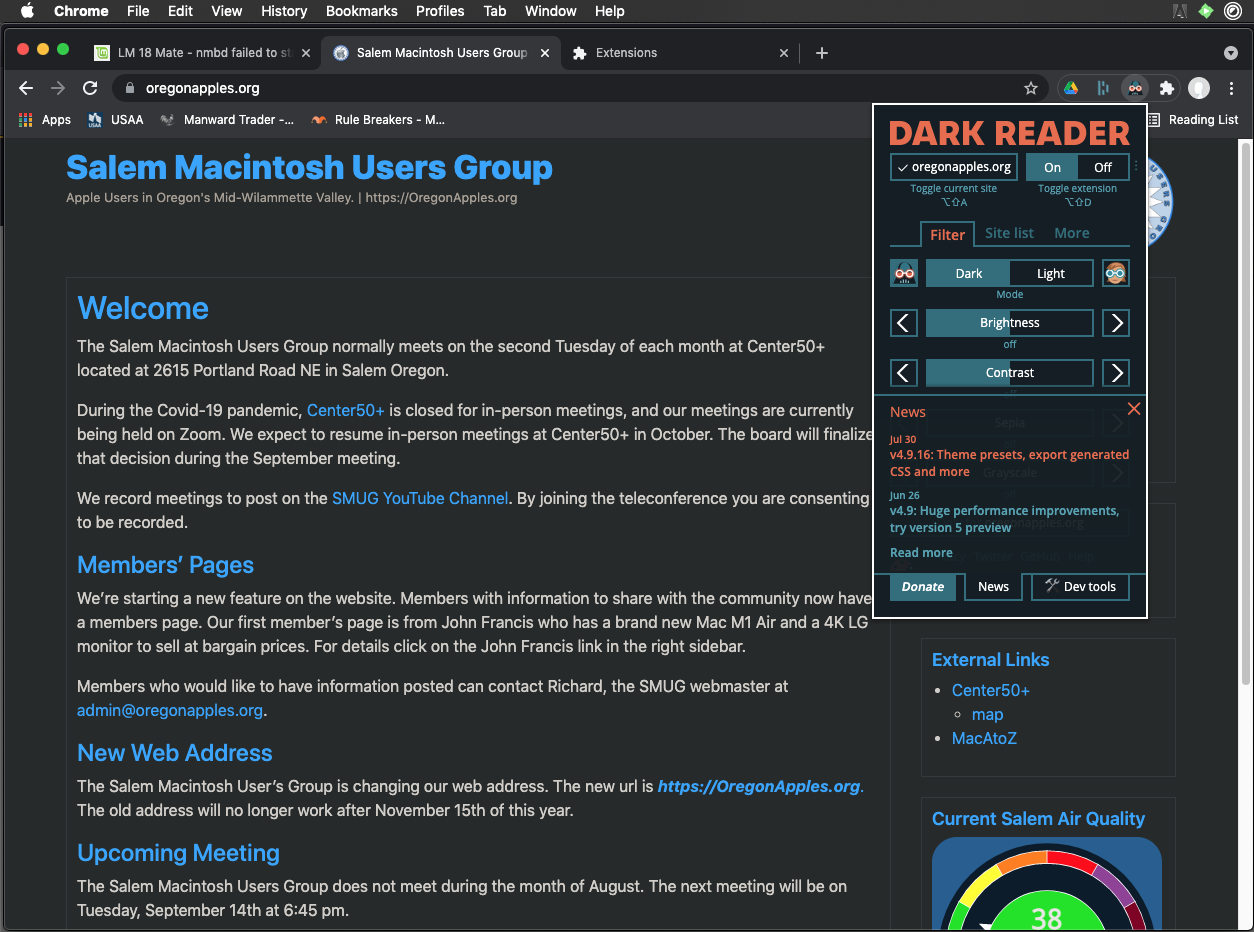Open the Center50+ link in Welcome text
The image size is (1254, 932).
(346, 410)
